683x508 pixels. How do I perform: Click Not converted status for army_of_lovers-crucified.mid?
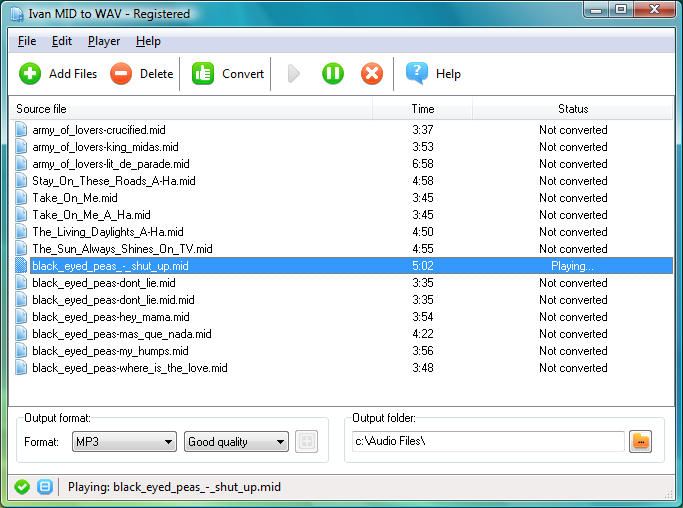(573, 130)
